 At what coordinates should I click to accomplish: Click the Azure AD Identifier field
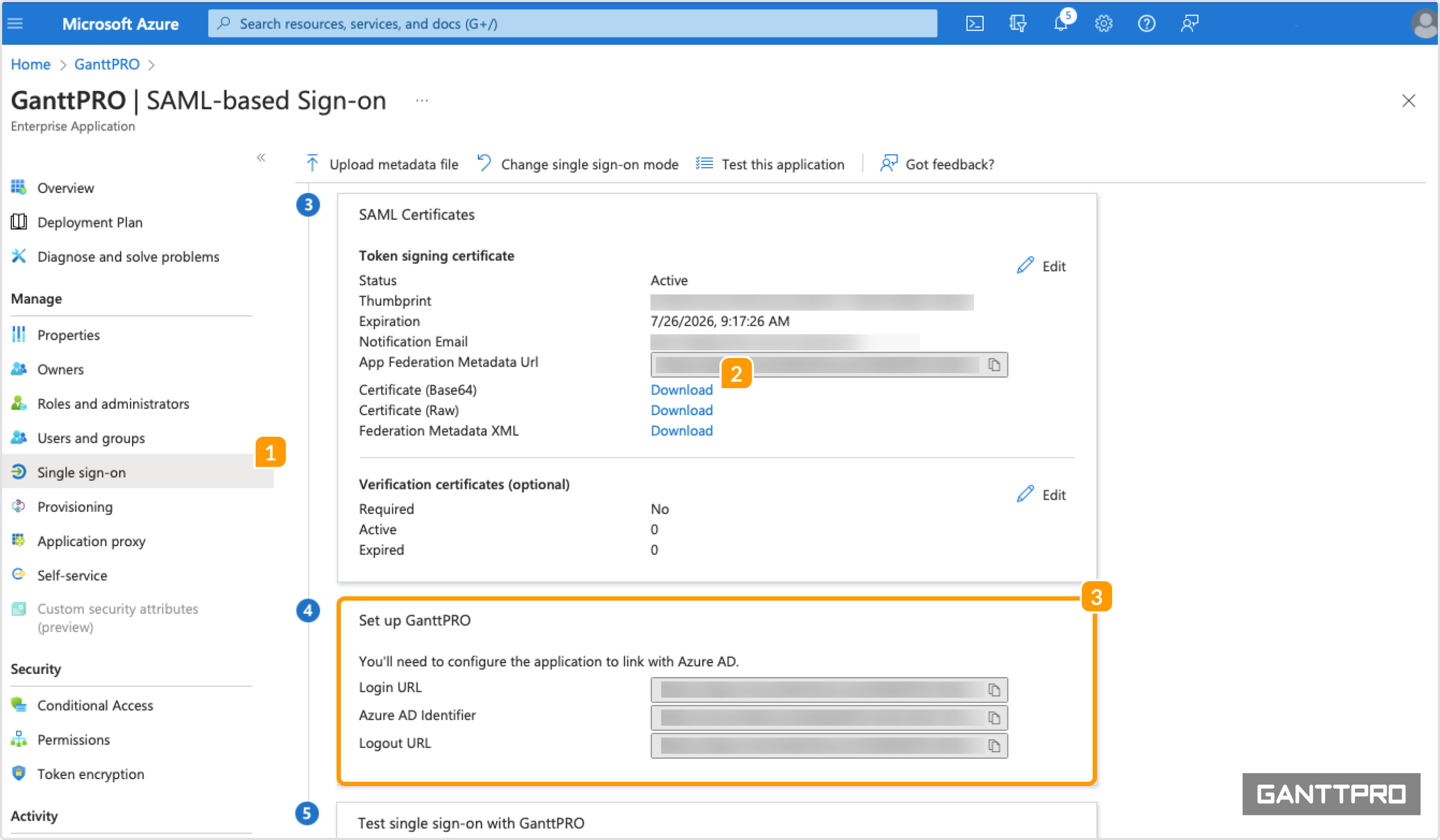pyautogui.click(x=828, y=718)
